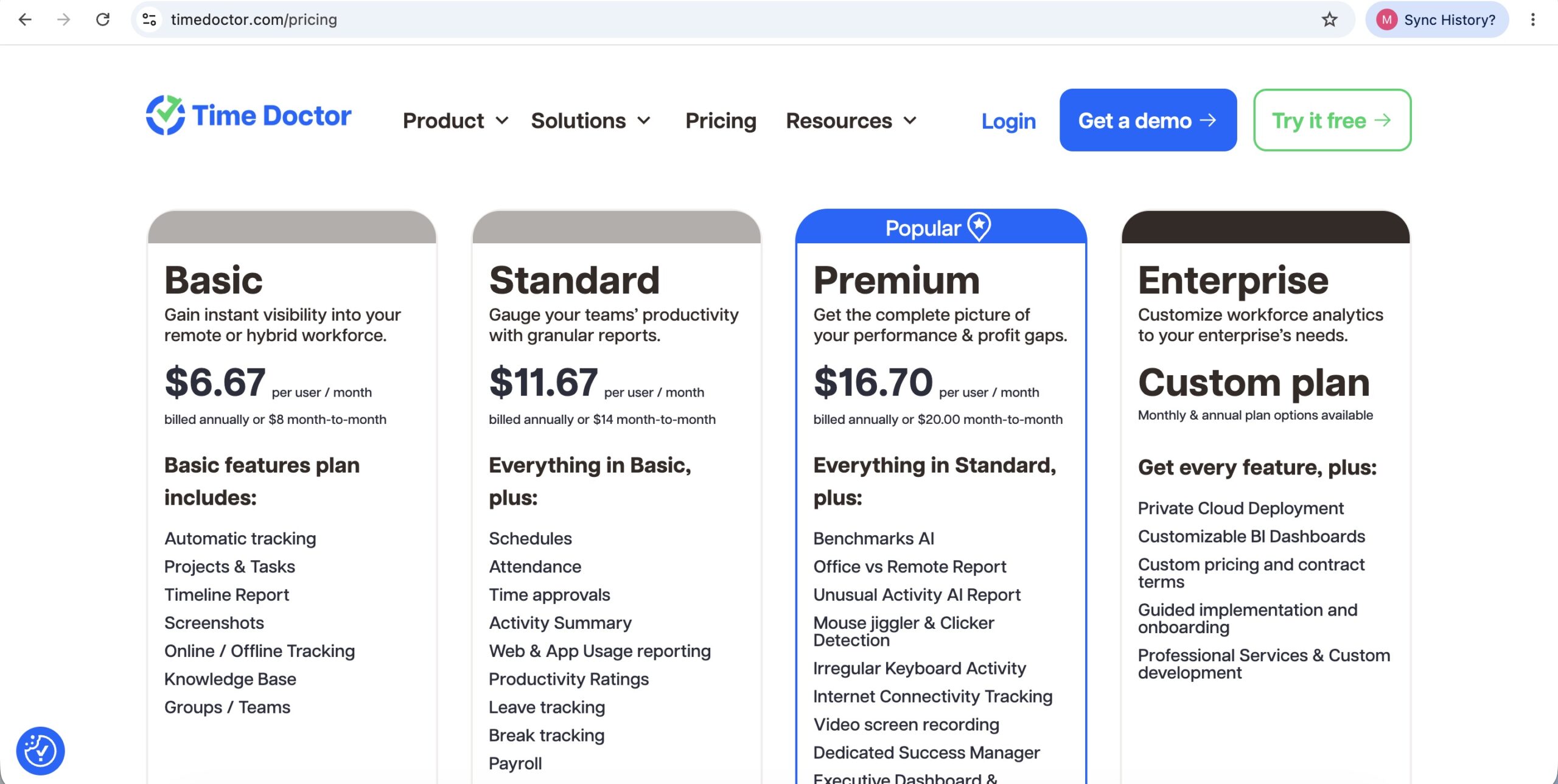1558x784 pixels.
Task: Click the Attendance feature
Action: pyautogui.click(x=535, y=566)
